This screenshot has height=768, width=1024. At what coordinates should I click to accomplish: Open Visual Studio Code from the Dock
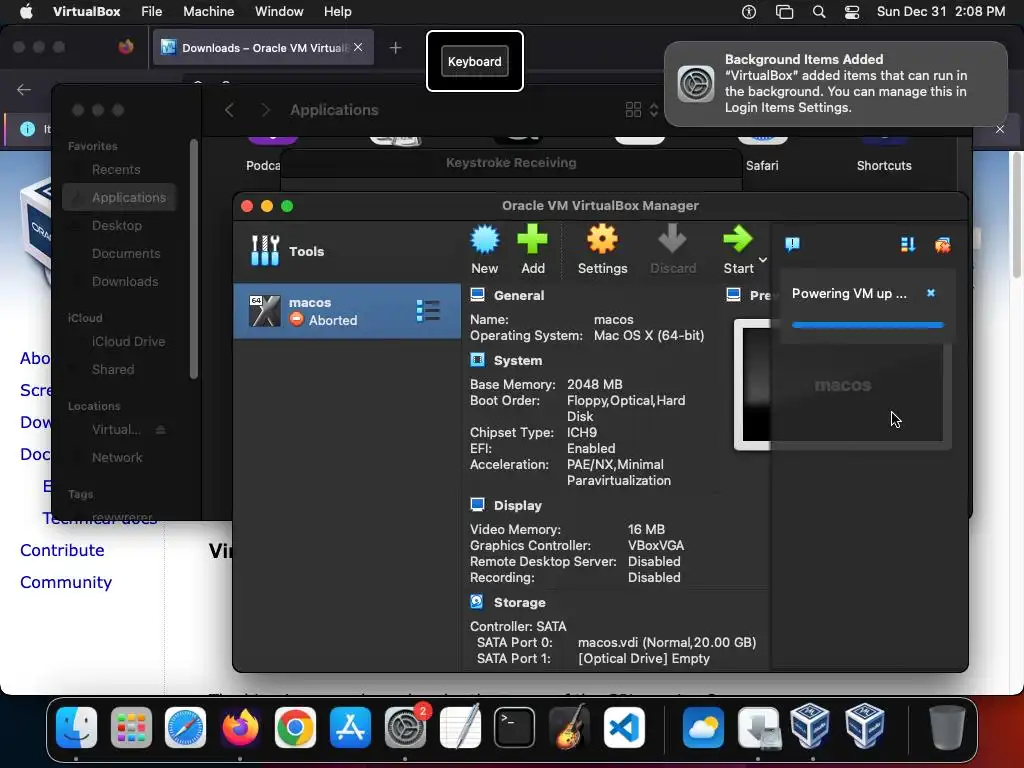pos(624,727)
